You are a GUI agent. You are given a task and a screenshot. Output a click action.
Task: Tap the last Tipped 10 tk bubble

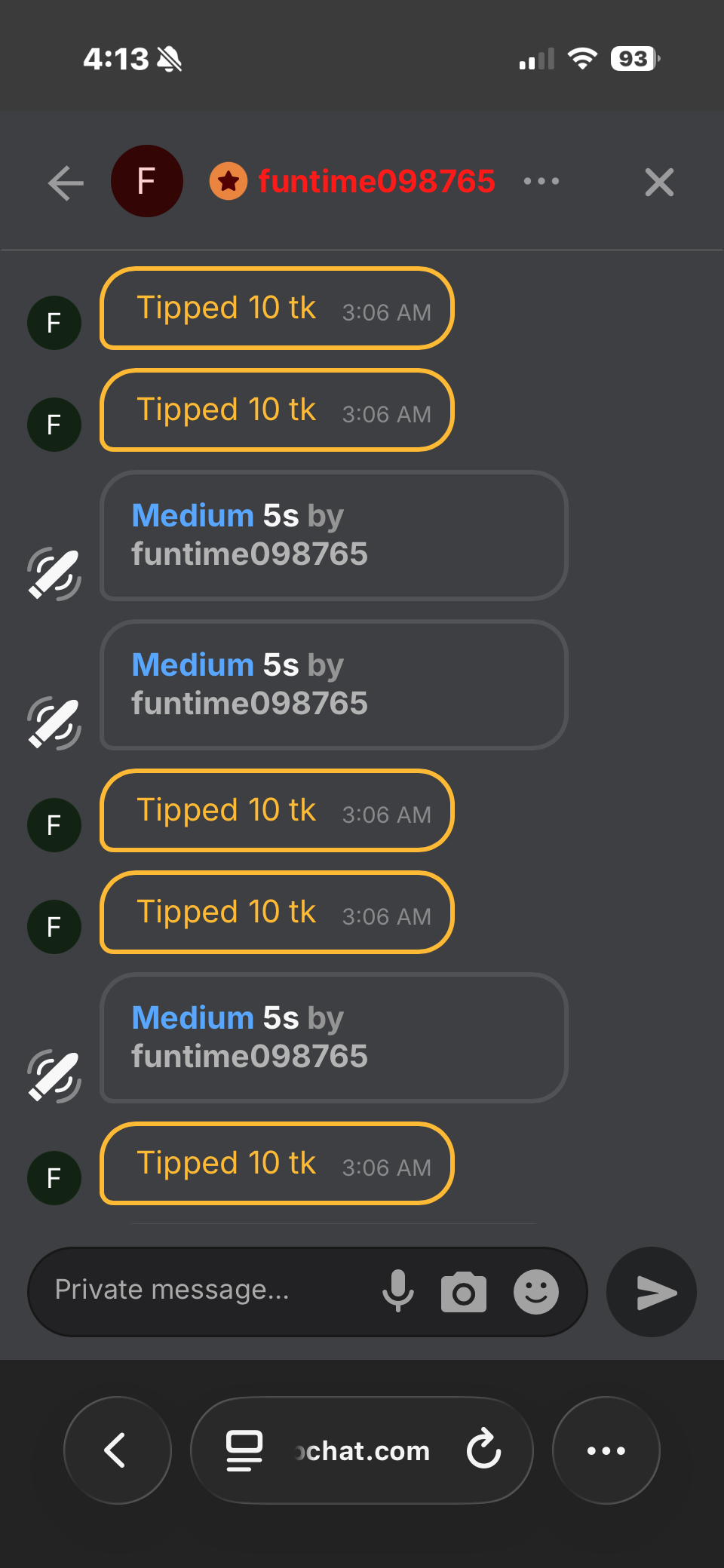click(277, 1164)
